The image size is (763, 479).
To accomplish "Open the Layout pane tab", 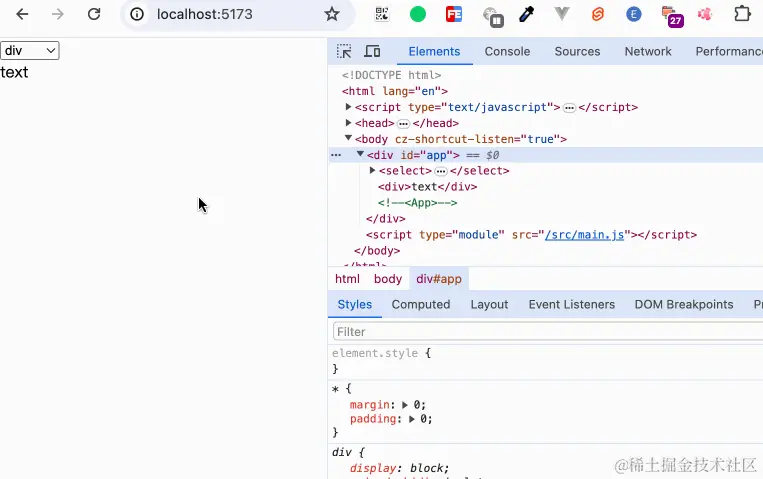I will click(x=489, y=304).
